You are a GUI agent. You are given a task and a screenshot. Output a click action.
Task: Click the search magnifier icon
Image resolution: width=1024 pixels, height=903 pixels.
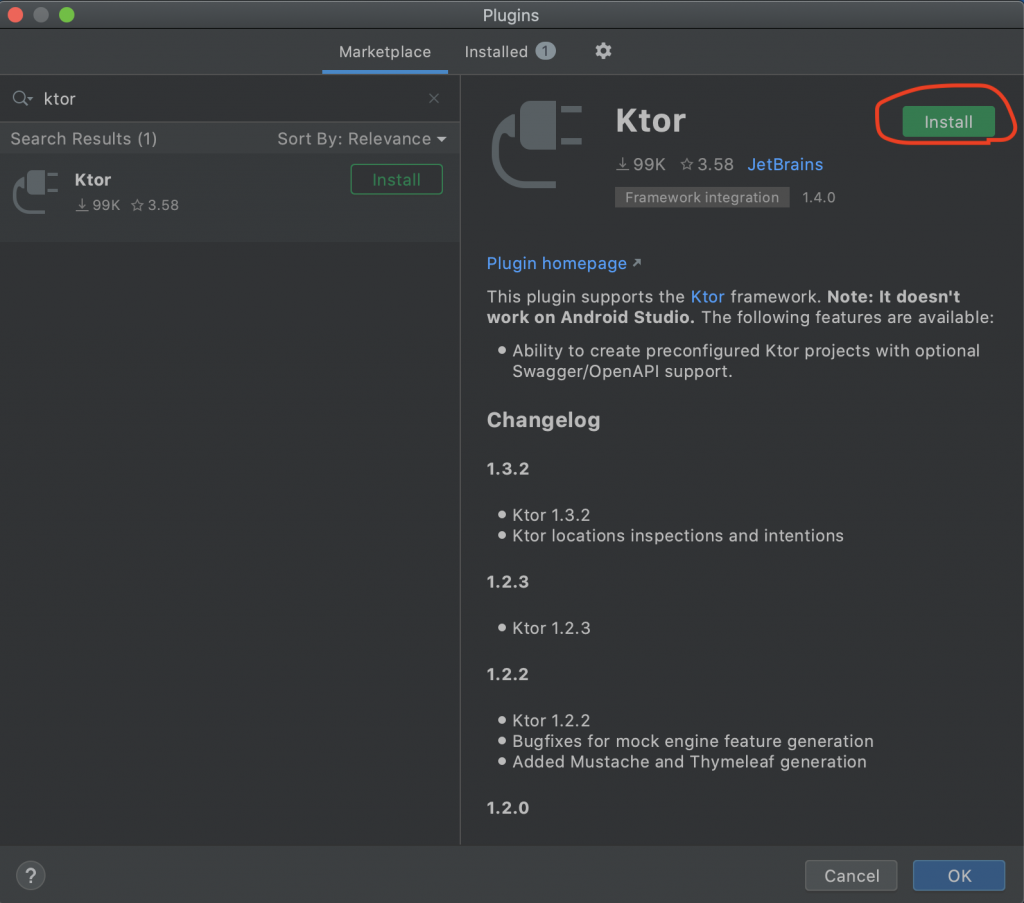[x=22, y=99]
